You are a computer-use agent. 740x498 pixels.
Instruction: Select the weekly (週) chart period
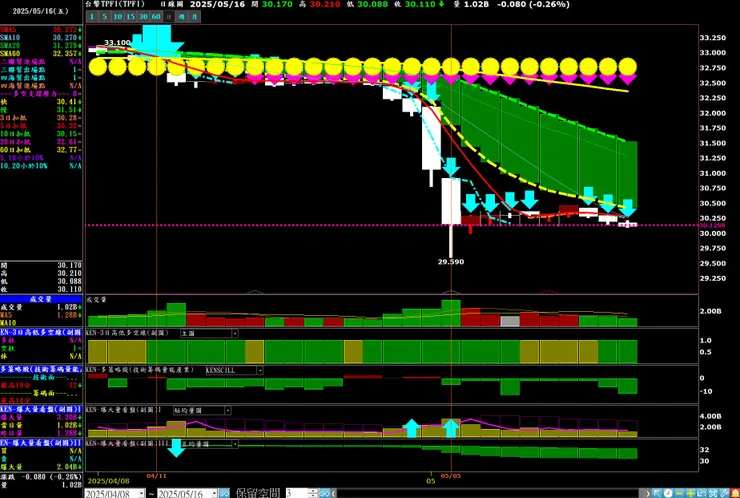tap(182, 17)
